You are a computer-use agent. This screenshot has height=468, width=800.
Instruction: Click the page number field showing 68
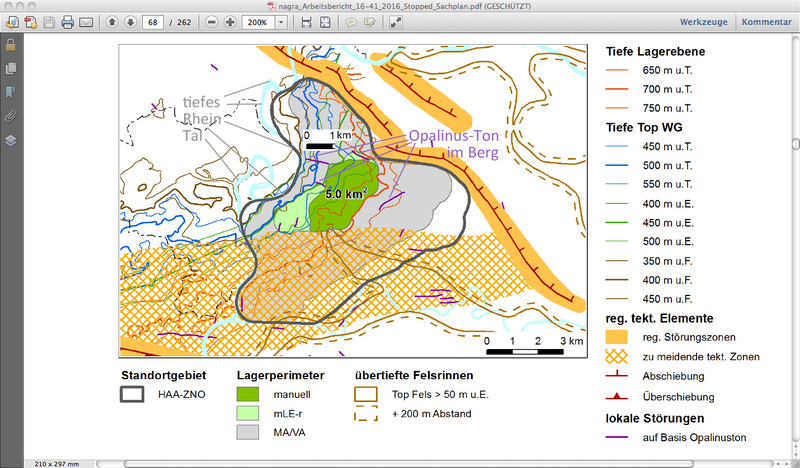[153, 22]
